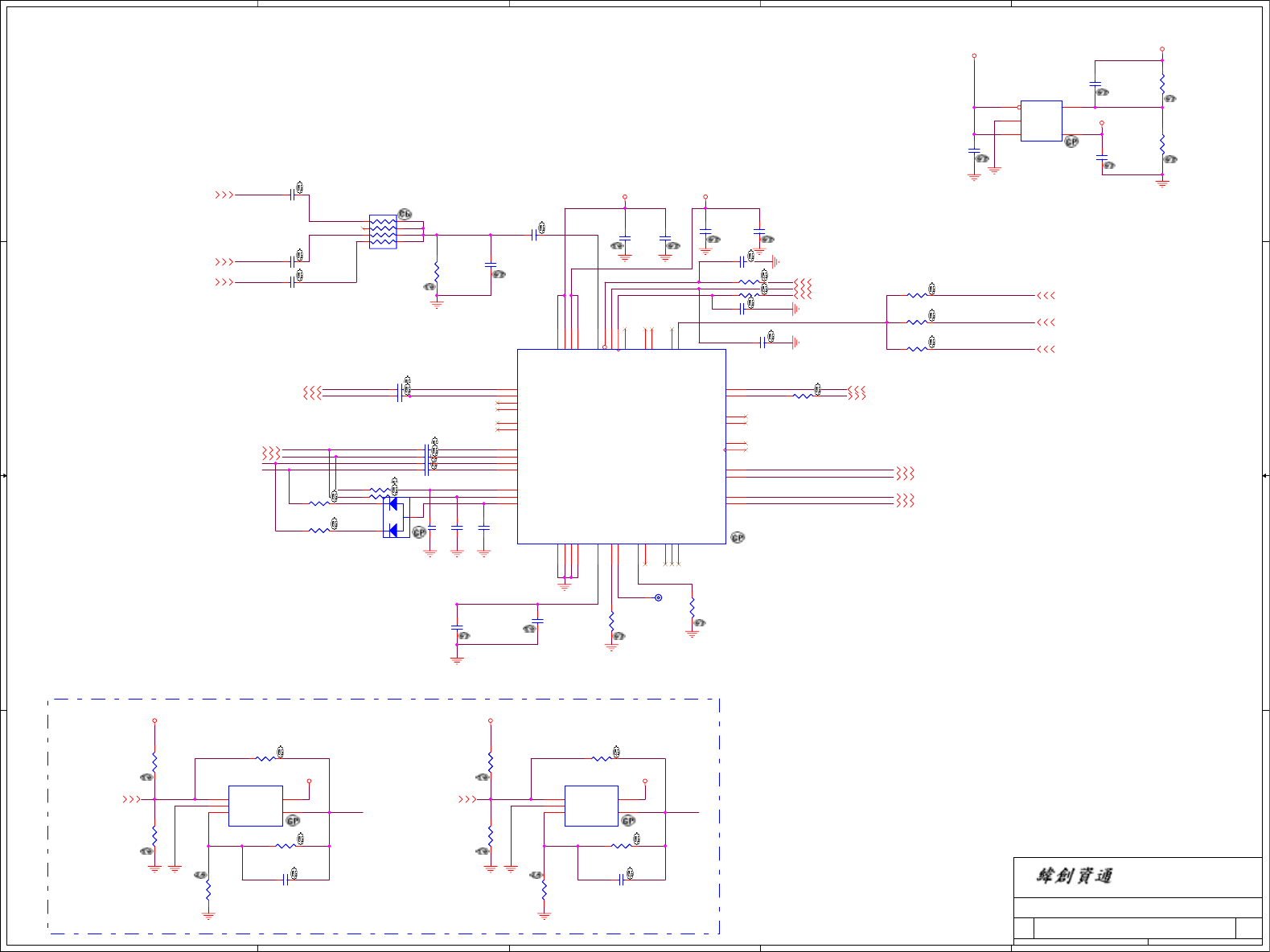Select the bottom output port of the three-resistor group
Image resolution: width=1270 pixels, height=952 pixels.
tap(1046, 349)
